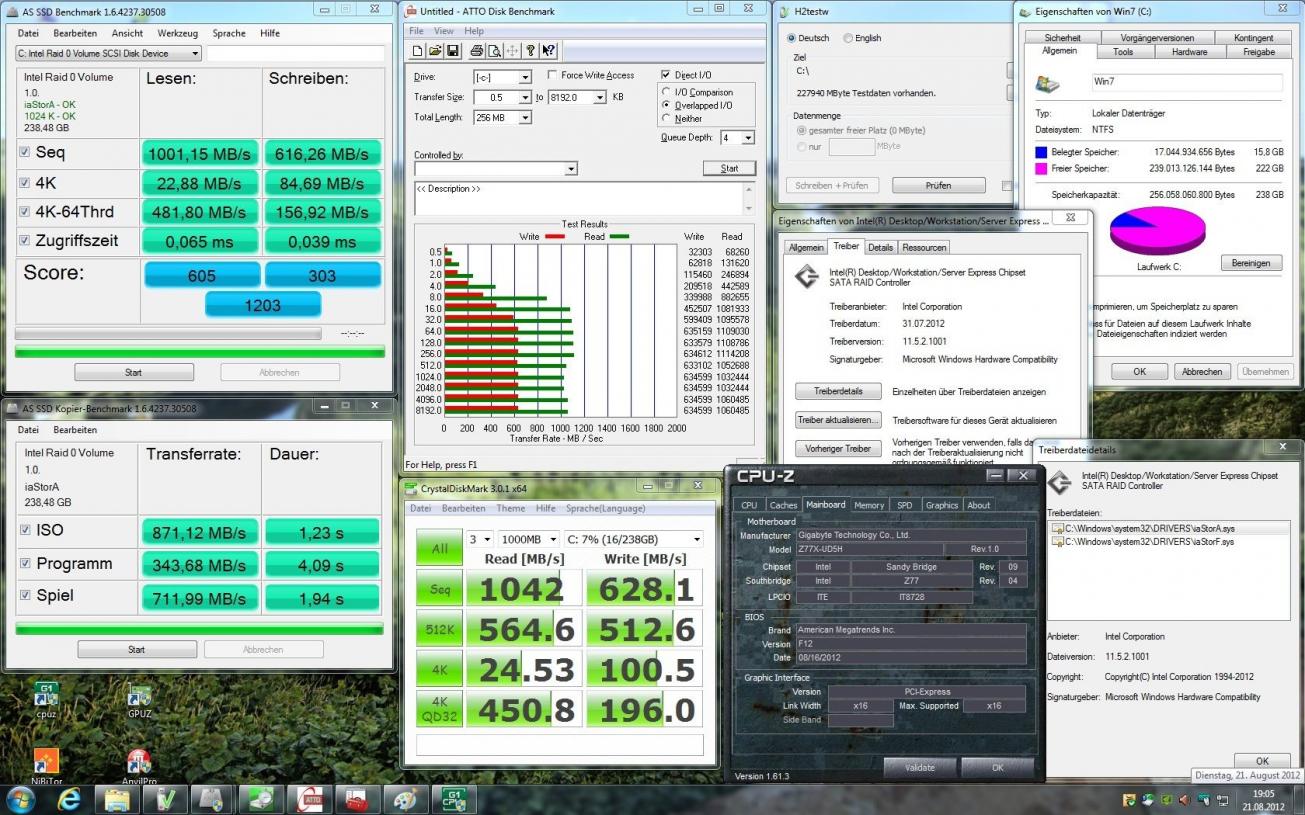Click the Print Preview icon in ATTO toolbar
Viewport: 1305px width, 815px height.
pos(494,51)
